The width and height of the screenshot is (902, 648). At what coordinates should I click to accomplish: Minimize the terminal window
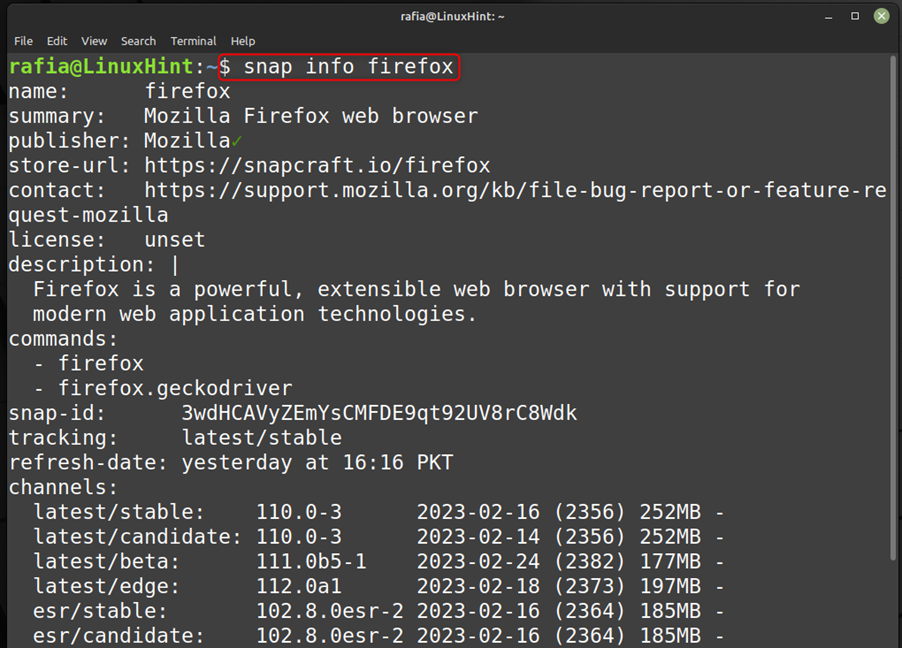828,17
